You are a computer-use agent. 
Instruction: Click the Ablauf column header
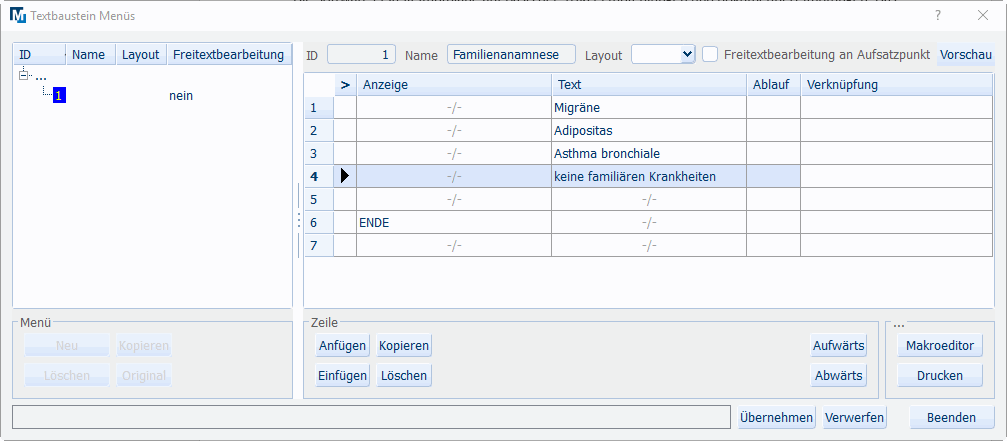(x=773, y=84)
